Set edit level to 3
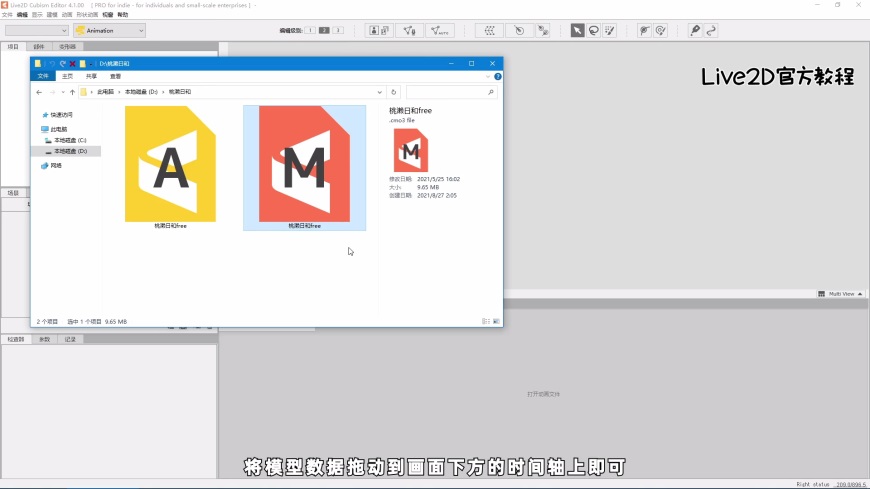The height and width of the screenshot is (489, 870). pos(338,31)
